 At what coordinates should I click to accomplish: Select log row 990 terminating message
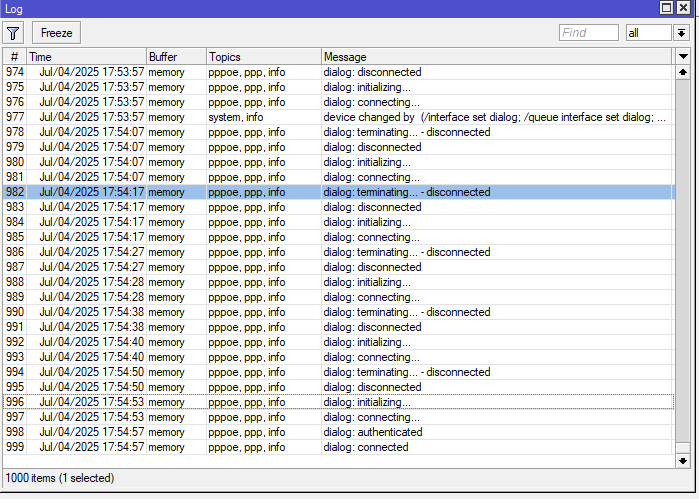click(338, 312)
